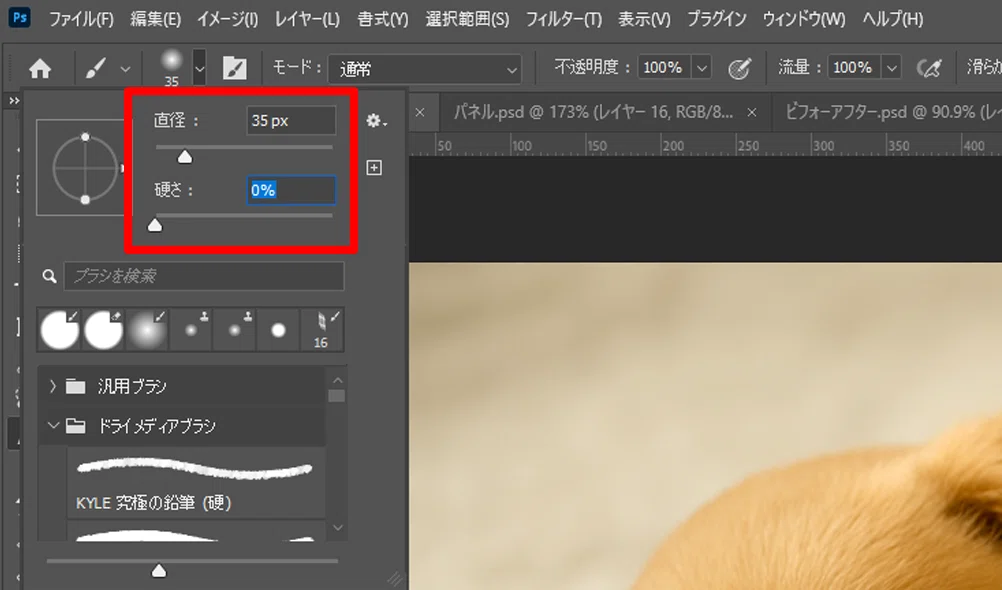Open the 編集(E) menu
Screen dimensions: 1002x590
pyautogui.click(x=155, y=19)
